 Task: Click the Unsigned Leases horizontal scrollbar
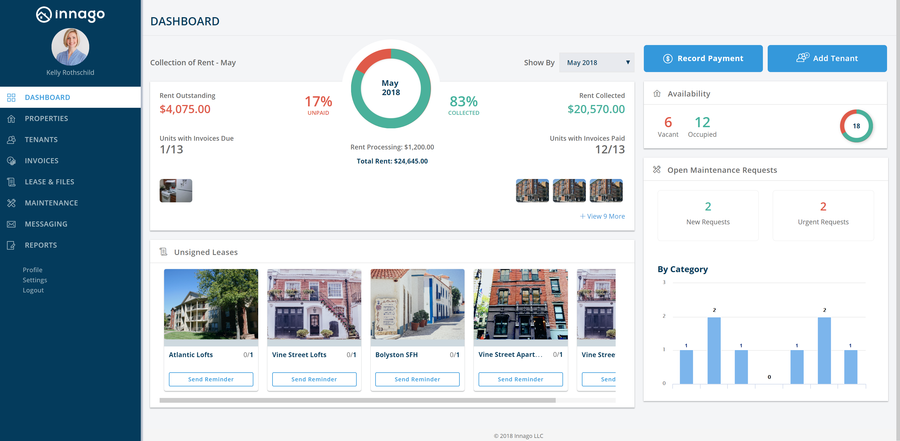(357, 400)
